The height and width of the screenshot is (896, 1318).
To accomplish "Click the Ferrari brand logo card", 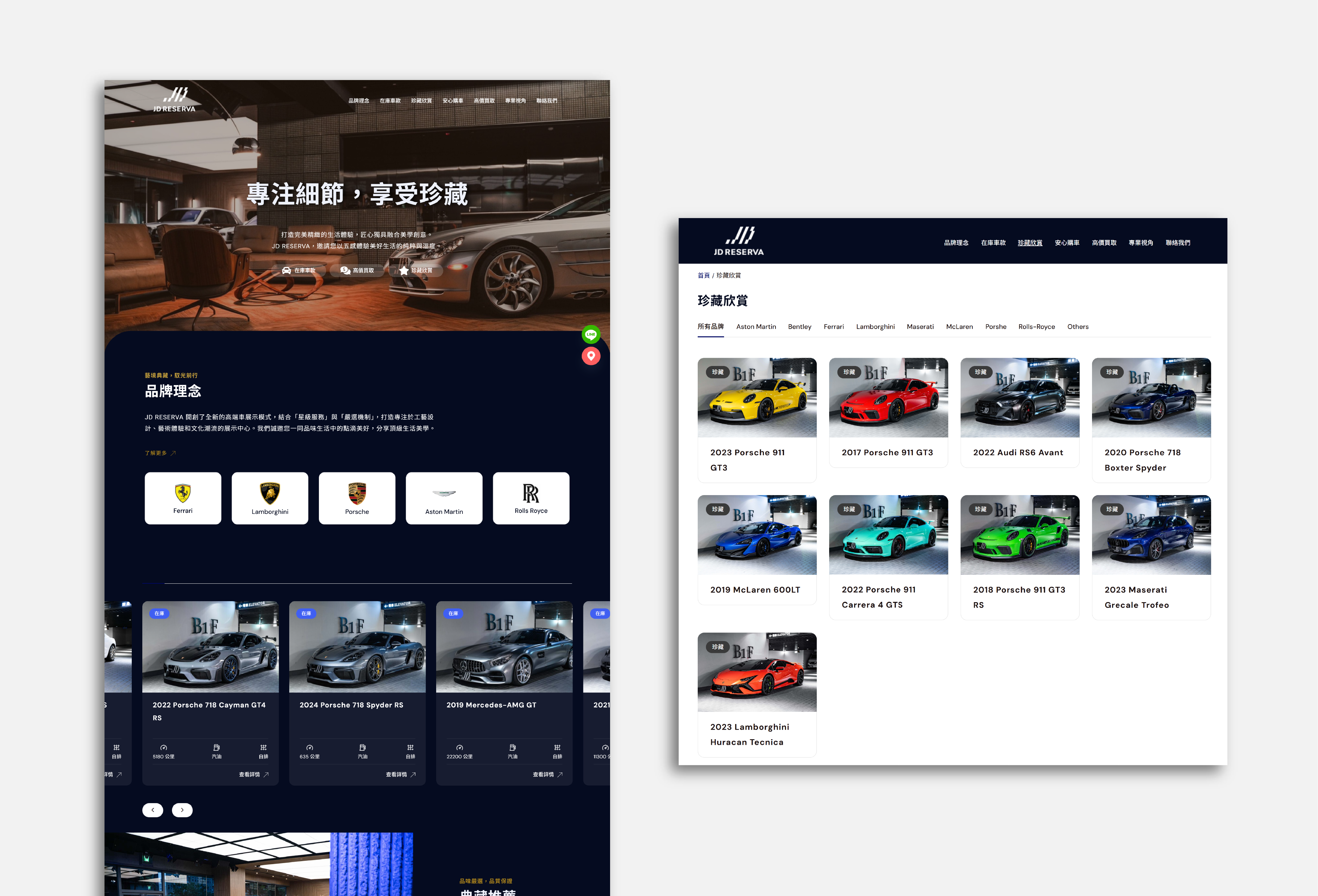I will (182, 498).
